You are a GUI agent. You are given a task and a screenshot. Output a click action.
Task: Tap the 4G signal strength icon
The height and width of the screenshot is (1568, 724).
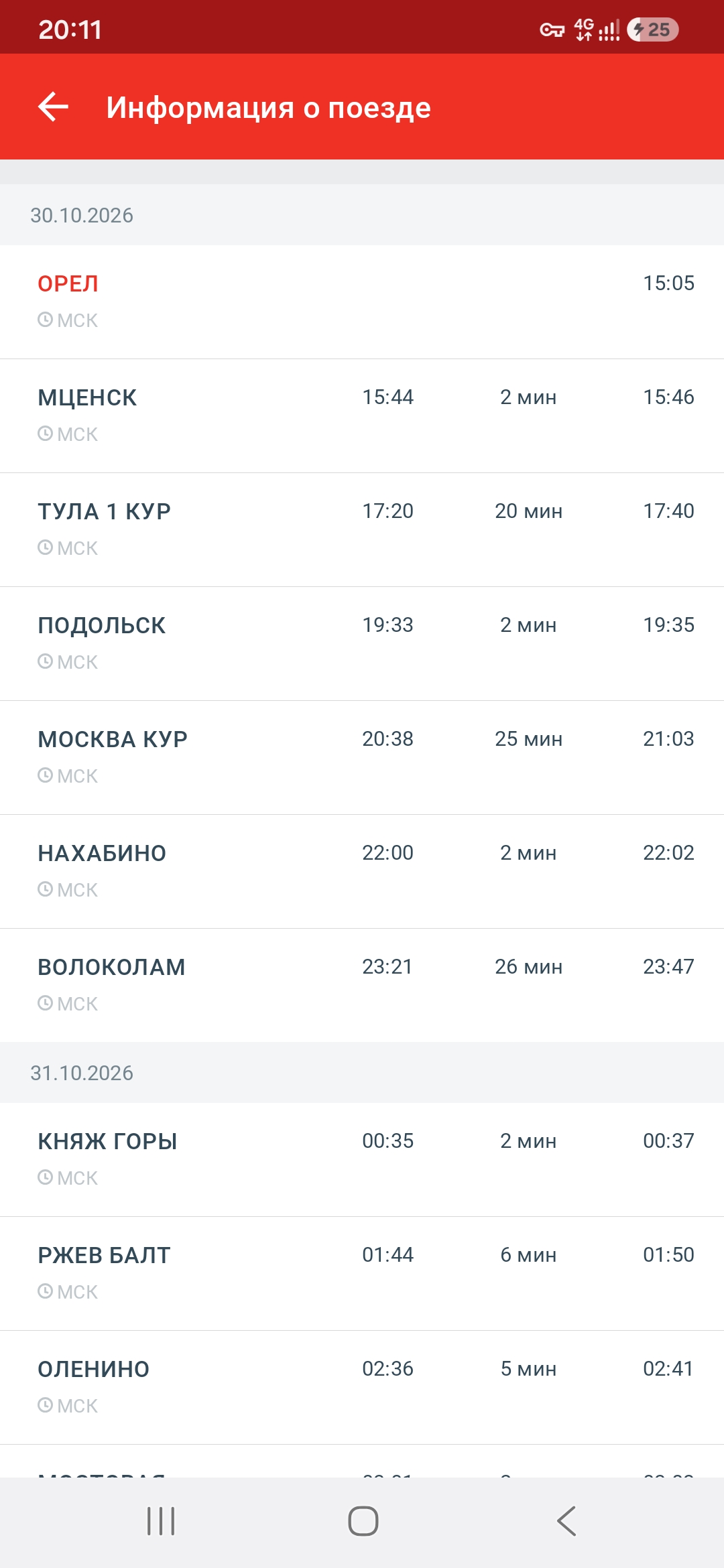597,29
